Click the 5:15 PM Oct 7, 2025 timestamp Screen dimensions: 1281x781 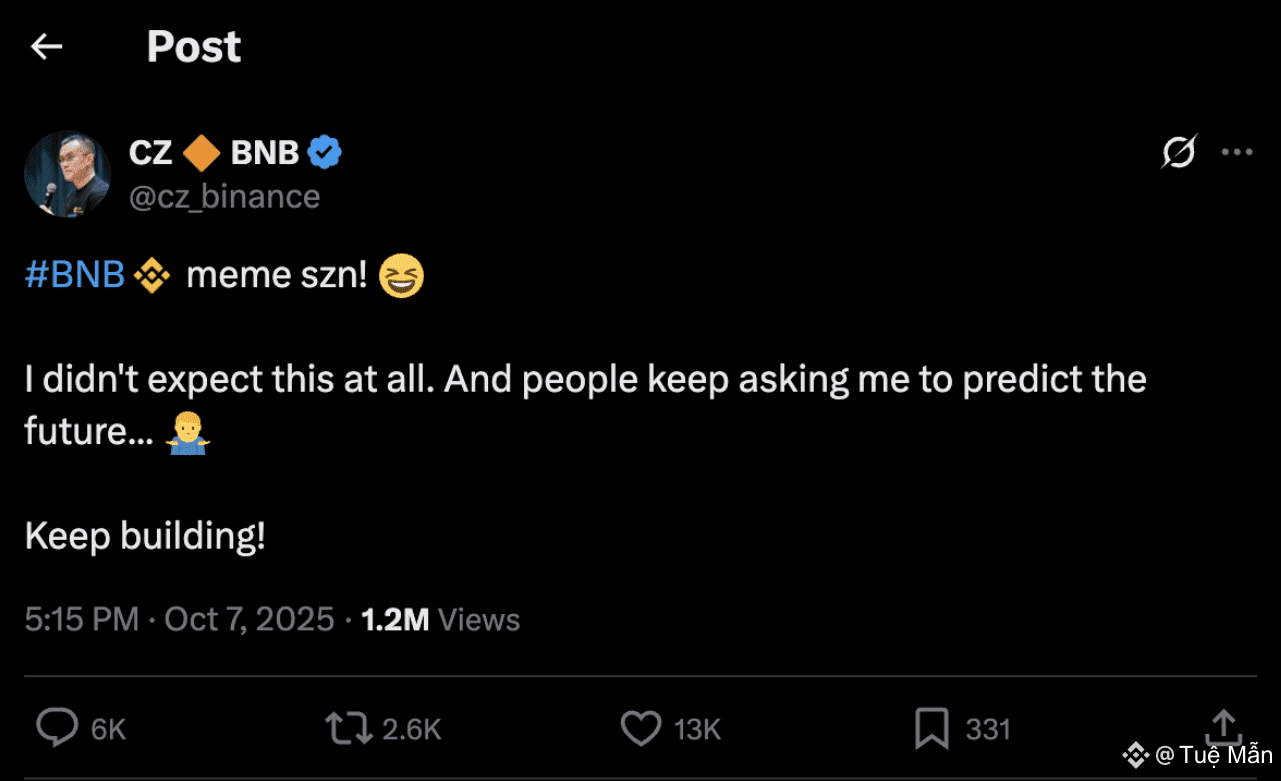point(179,619)
